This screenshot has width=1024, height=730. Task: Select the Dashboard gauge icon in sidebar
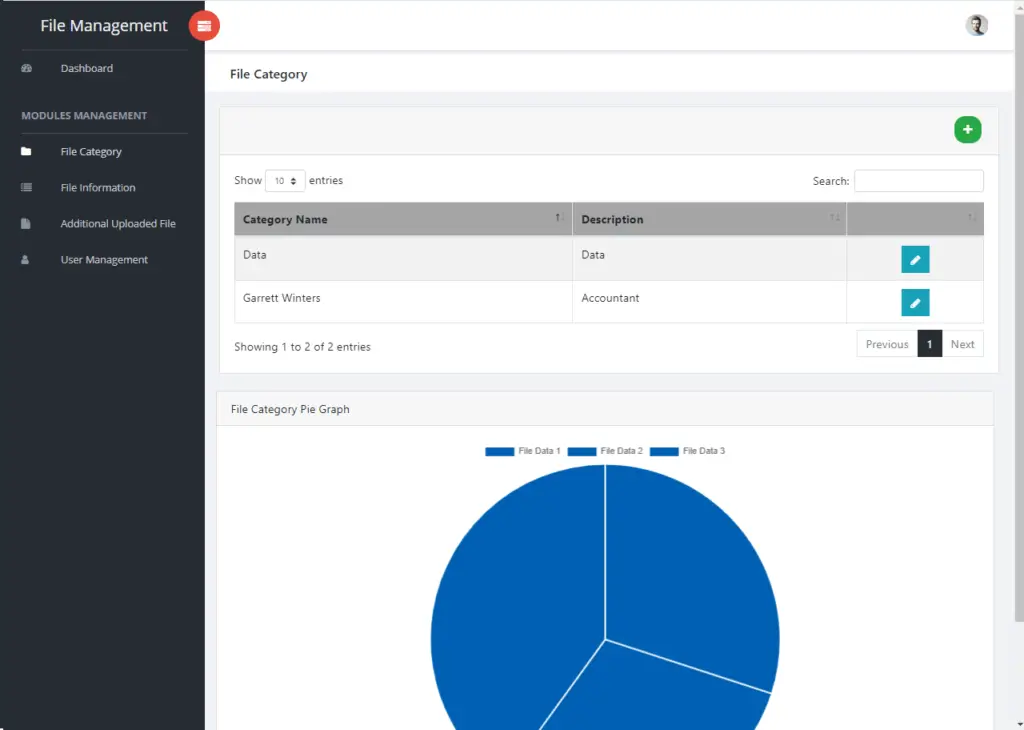[x=24, y=68]
